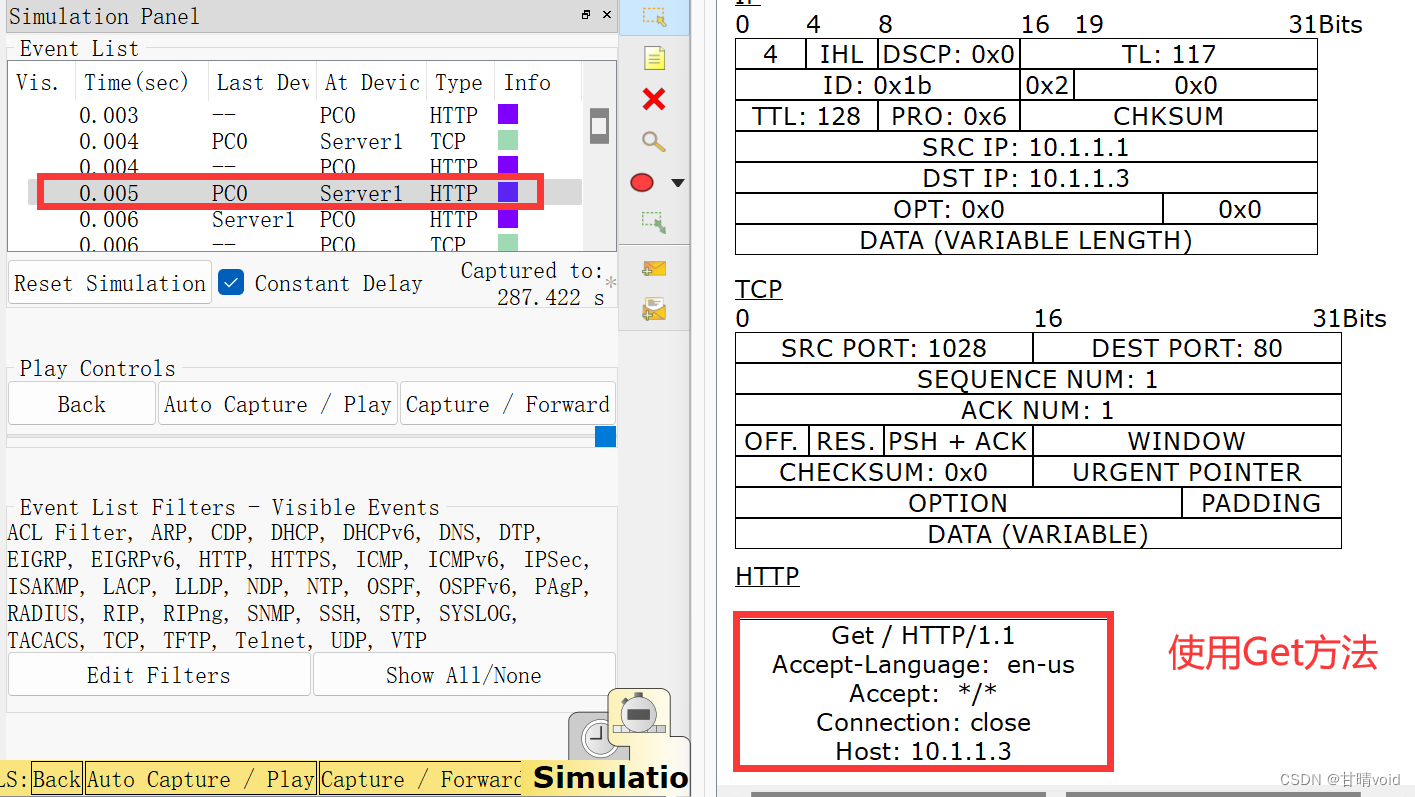This screenshot has width=1415, height=797.
Task: Select the red ellipse drawing tool
Action: (x=642, y=183)
